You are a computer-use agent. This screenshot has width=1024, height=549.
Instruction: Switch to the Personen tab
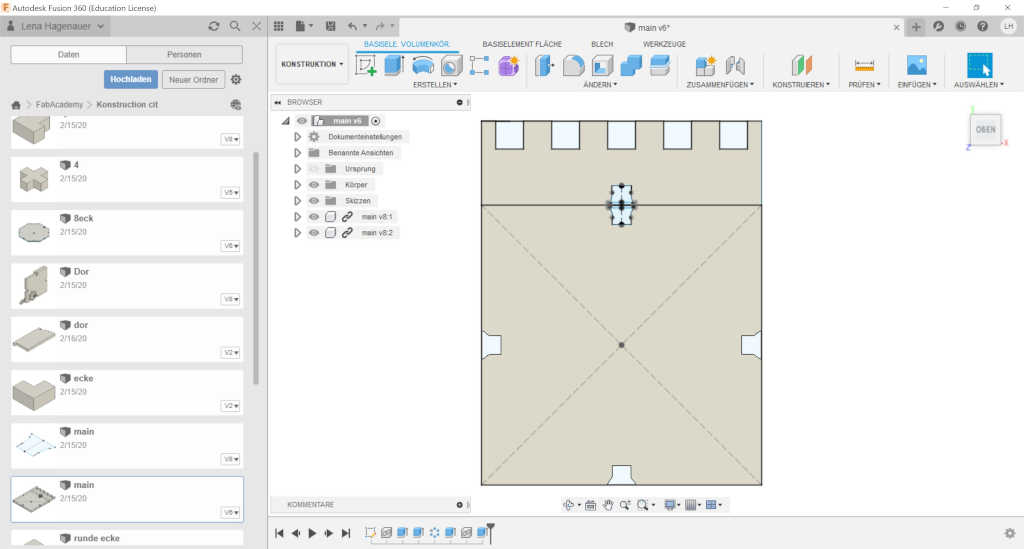coord(184,54)
